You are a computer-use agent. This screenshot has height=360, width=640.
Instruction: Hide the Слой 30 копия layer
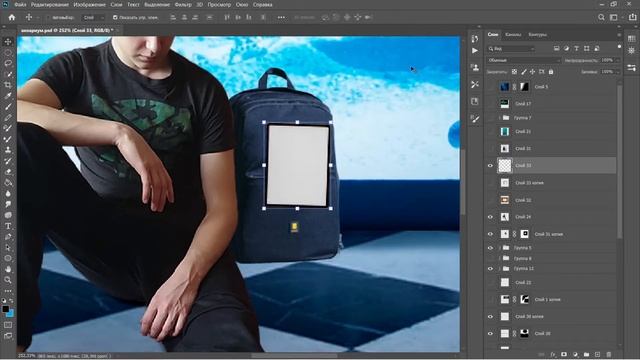490,317
